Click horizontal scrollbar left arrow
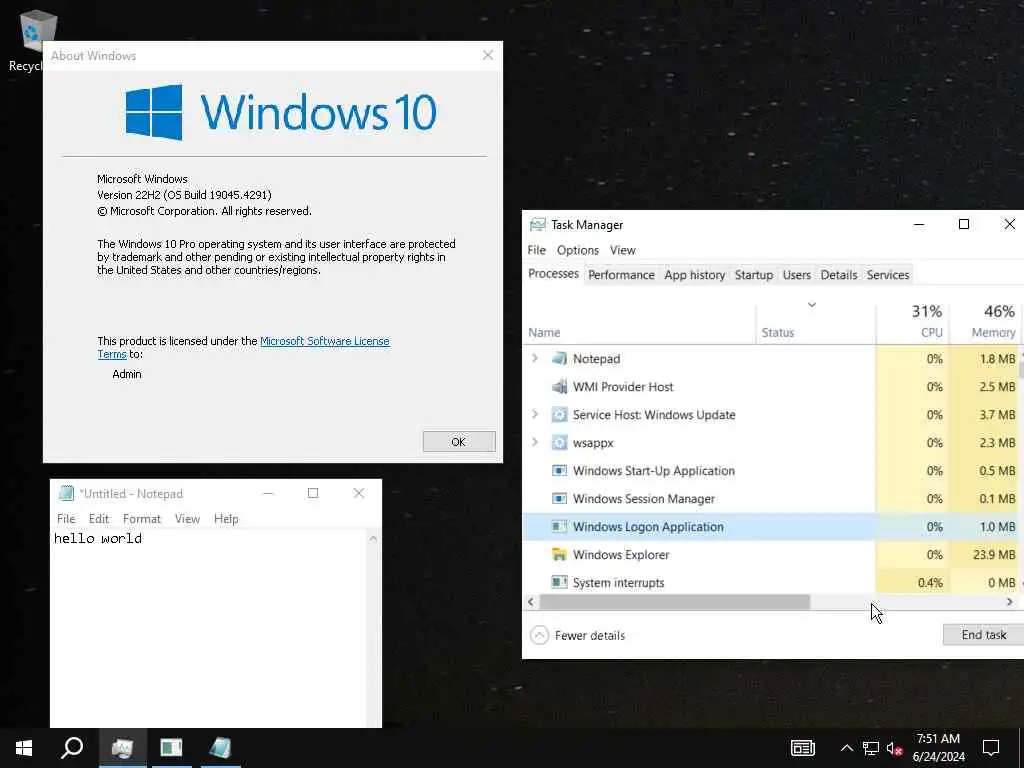The height and width of the screenshot is (768, 1024). [x=531, y=601]
